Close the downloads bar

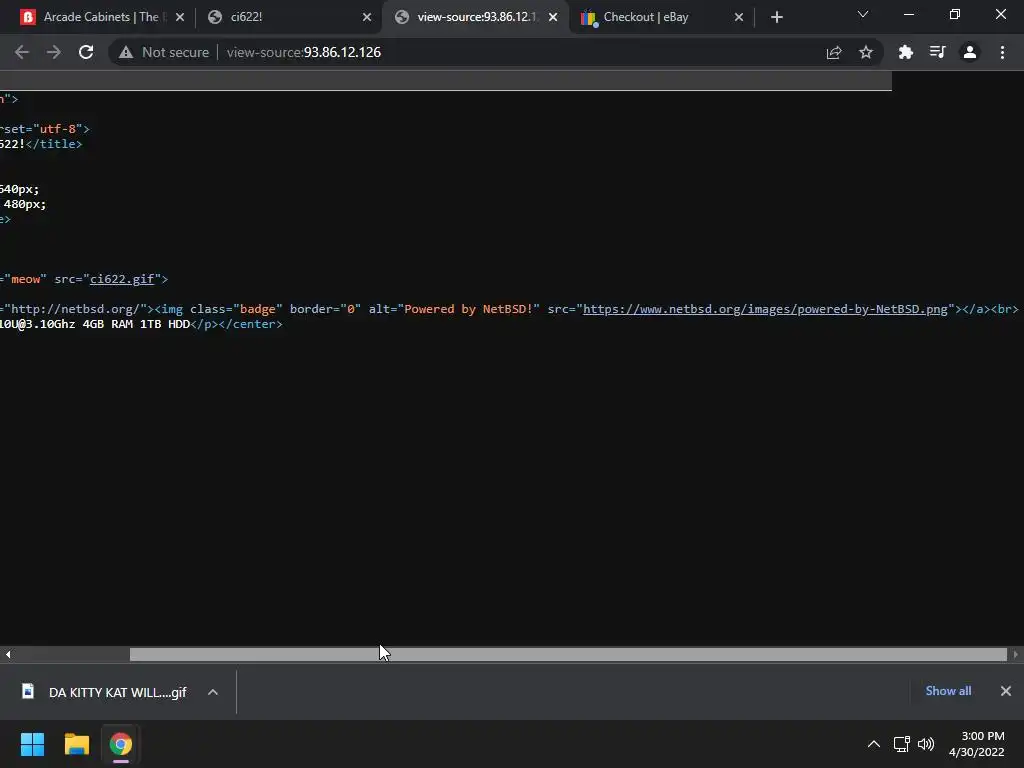(x=1006, y=691)
